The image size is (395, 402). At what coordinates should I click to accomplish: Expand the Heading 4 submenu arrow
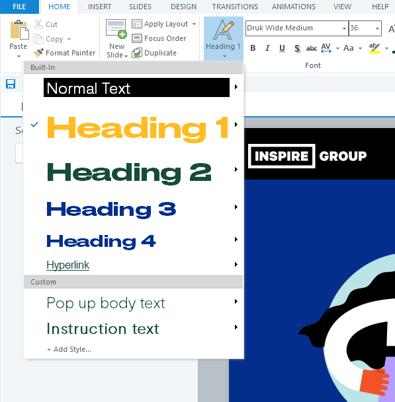pyautogui.click(x=236, y=239)
